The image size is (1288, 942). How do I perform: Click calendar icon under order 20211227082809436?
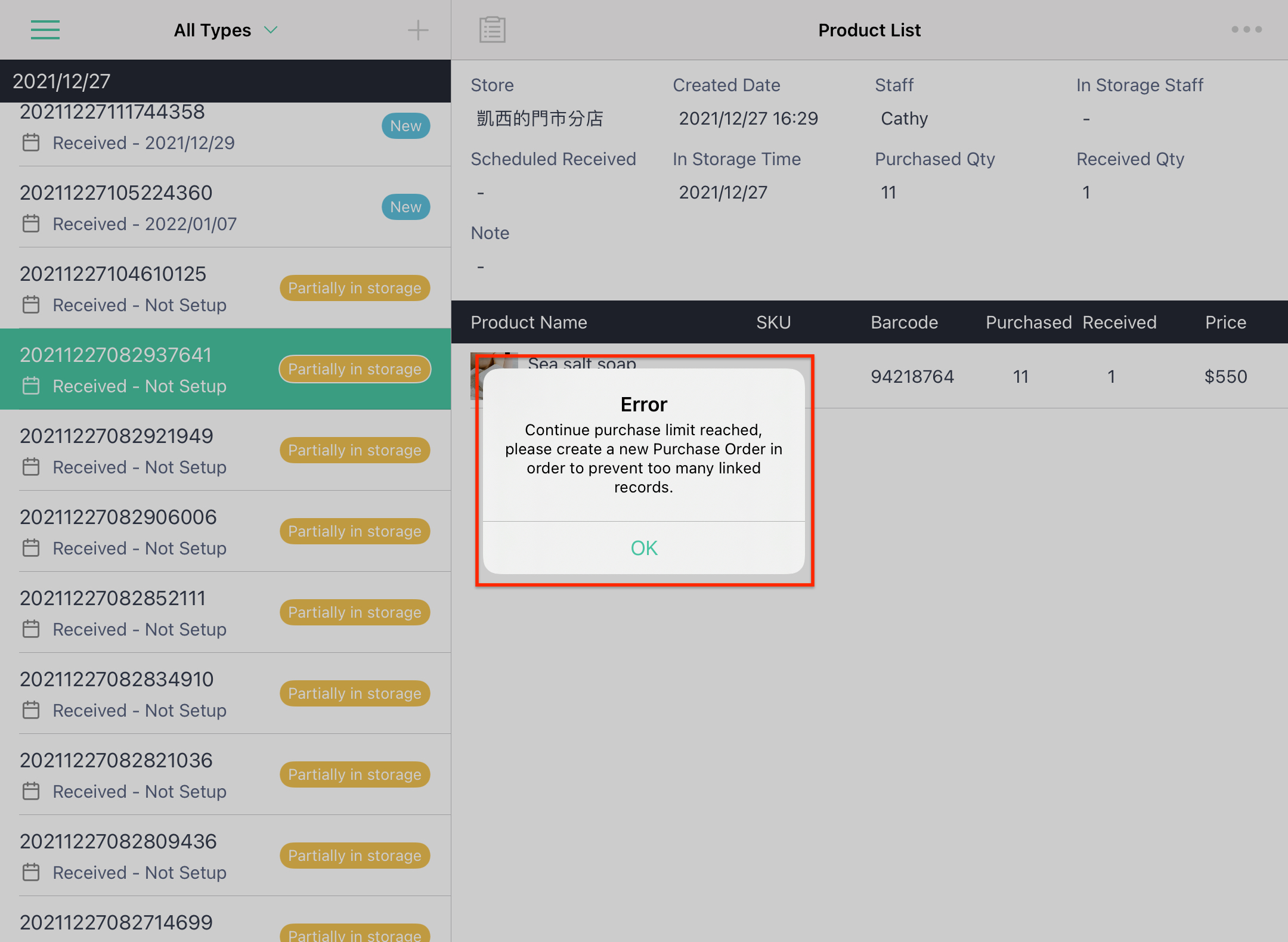(x=31, y=872)
